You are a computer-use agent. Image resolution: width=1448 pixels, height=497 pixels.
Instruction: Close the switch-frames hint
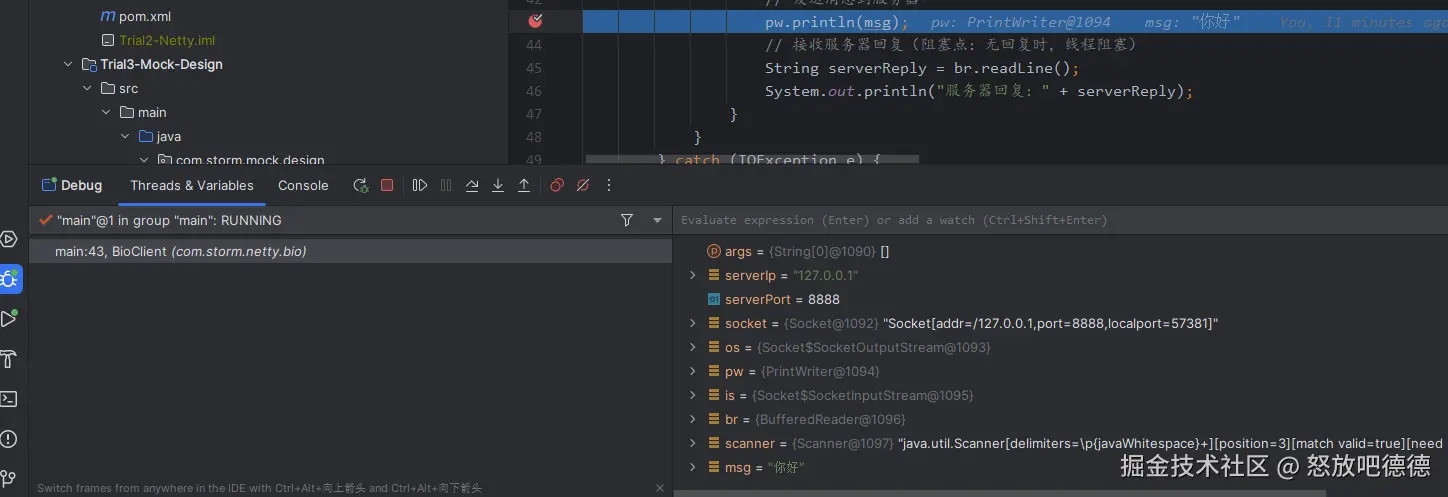coord(660,488)
